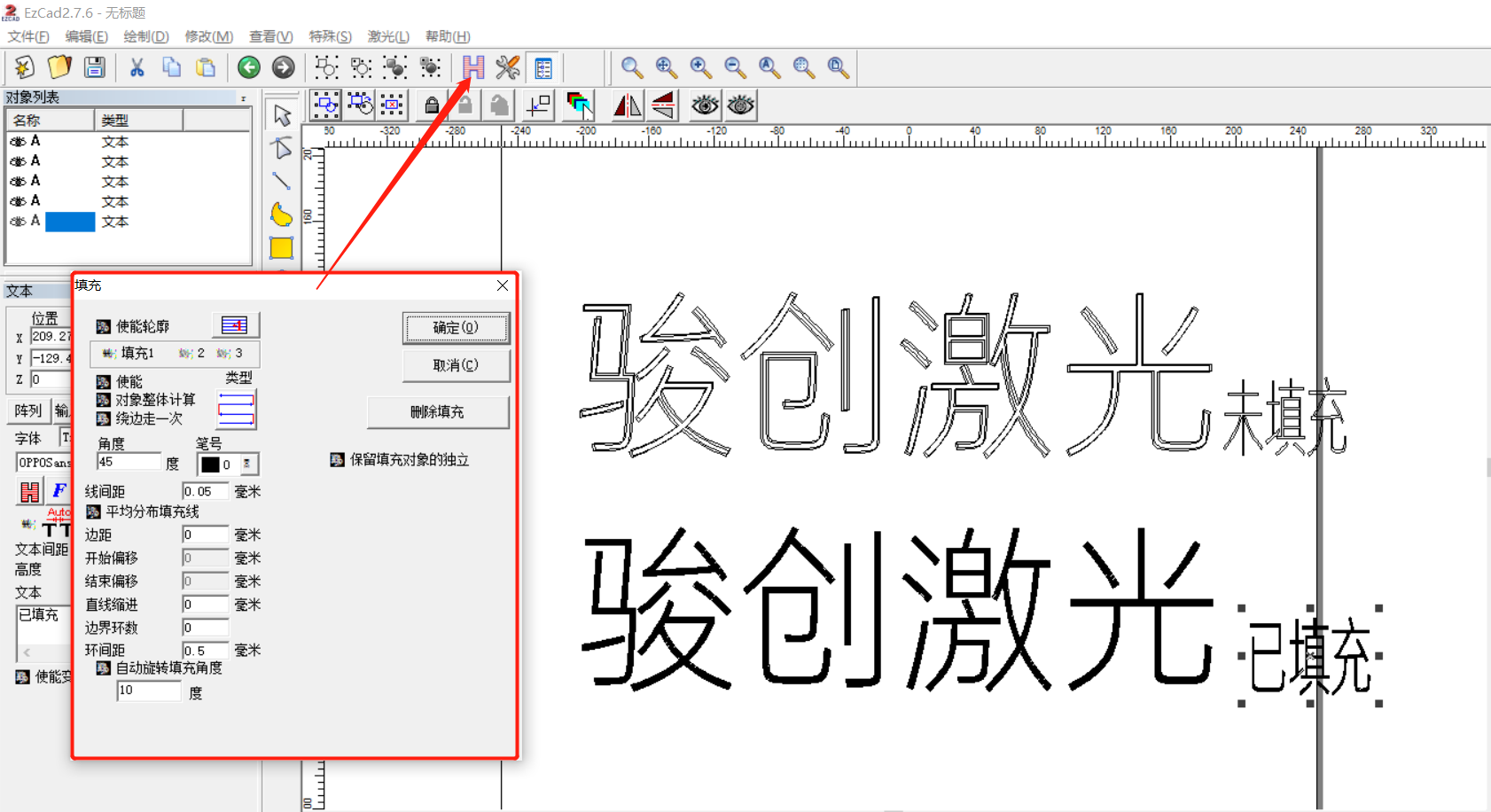This screenshot has width=1491, height=812.
Task: Click the first eye icon in second toolbar
Action: pos(706,105)
